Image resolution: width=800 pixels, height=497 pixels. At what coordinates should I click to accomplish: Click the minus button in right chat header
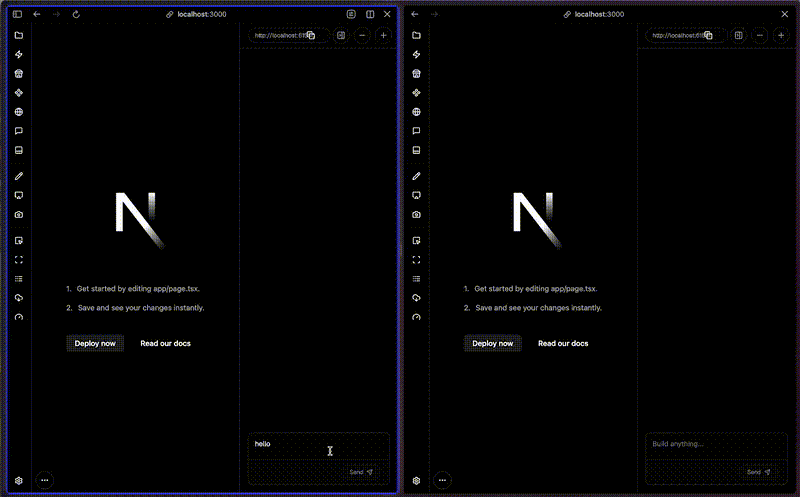click(760, 35)
